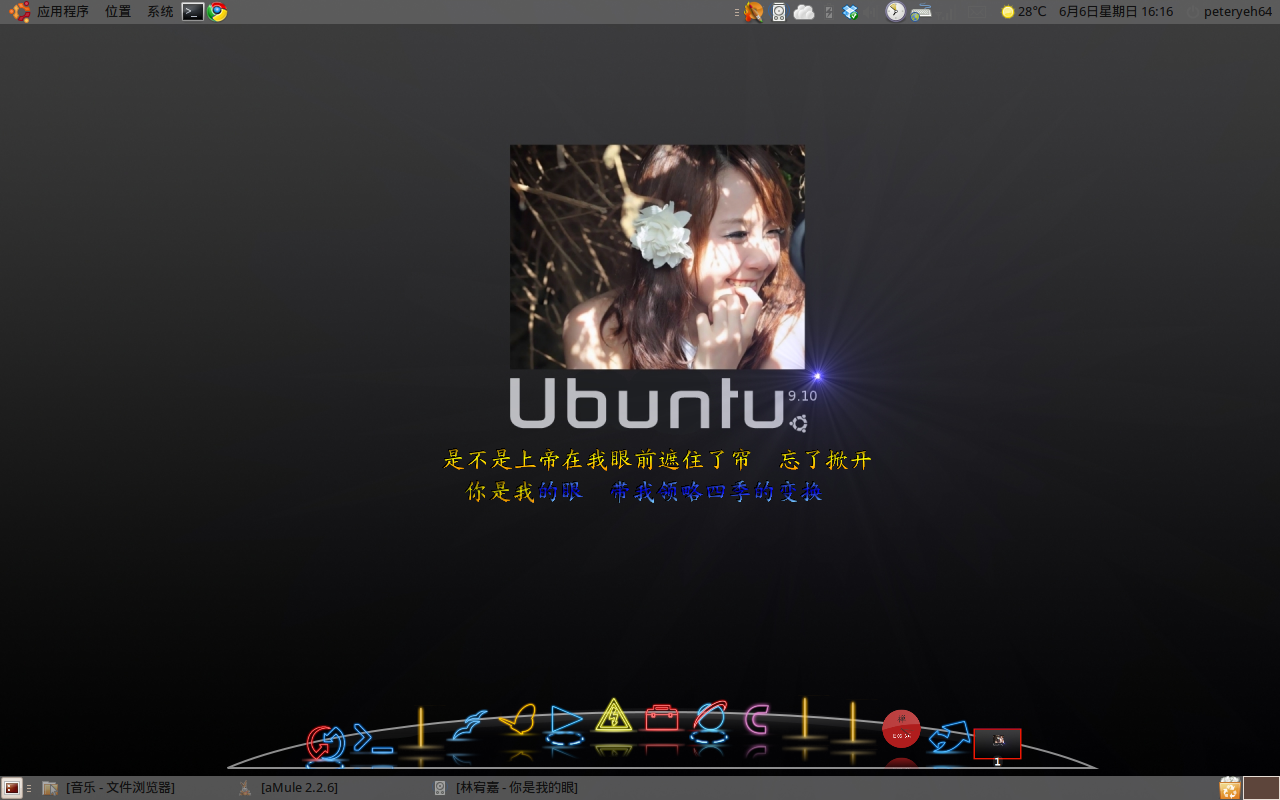Open the yellow lightning warning triangle dock icon
Screen dimensions: 1280x800
tap(614, 715)
